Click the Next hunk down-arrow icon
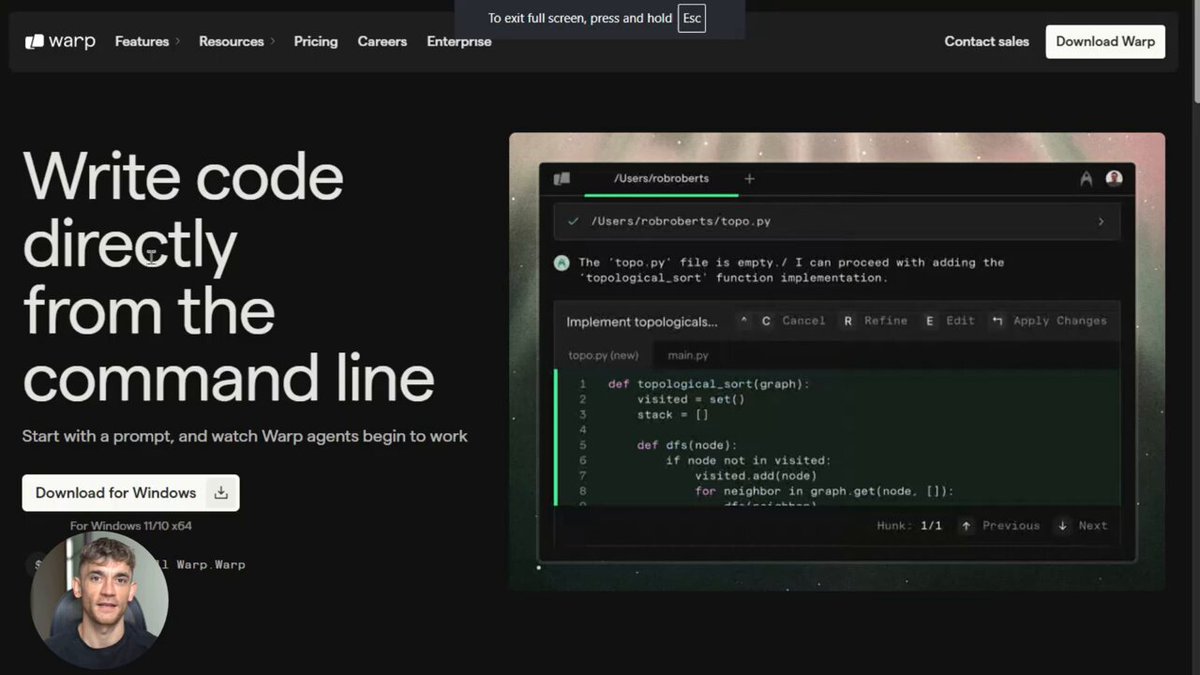Screen dimensions: 1200x675 [x=1062, y=526]
